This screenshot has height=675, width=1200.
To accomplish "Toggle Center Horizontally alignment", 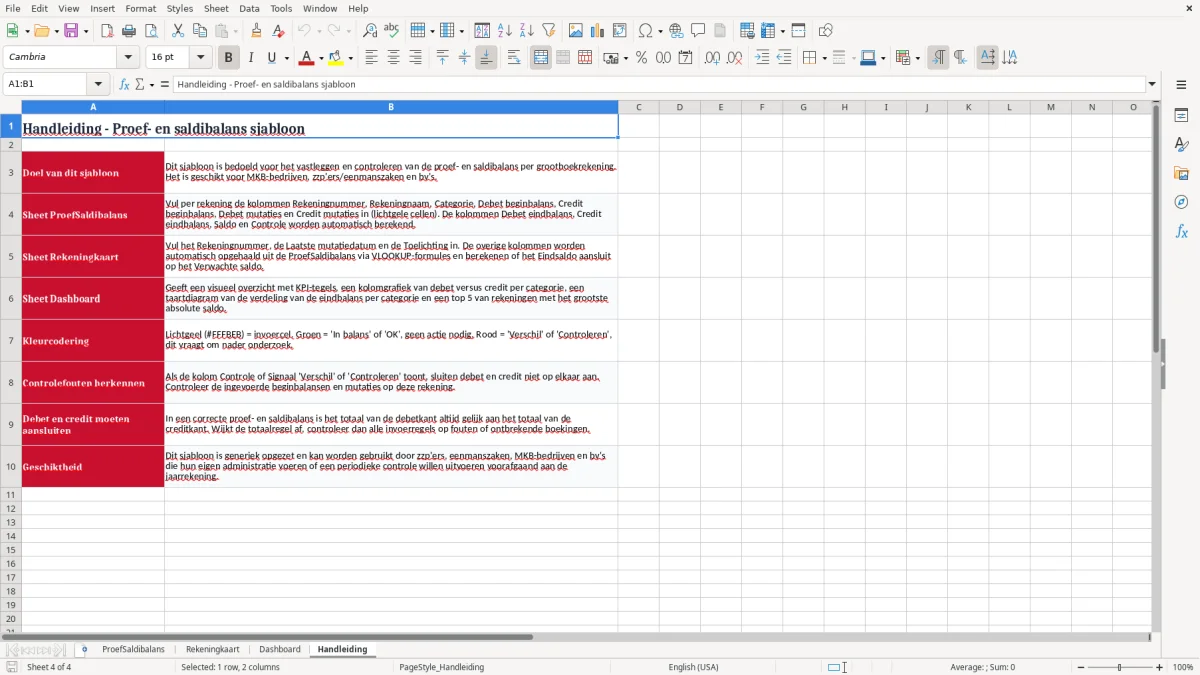I will (x=393, y=58).
